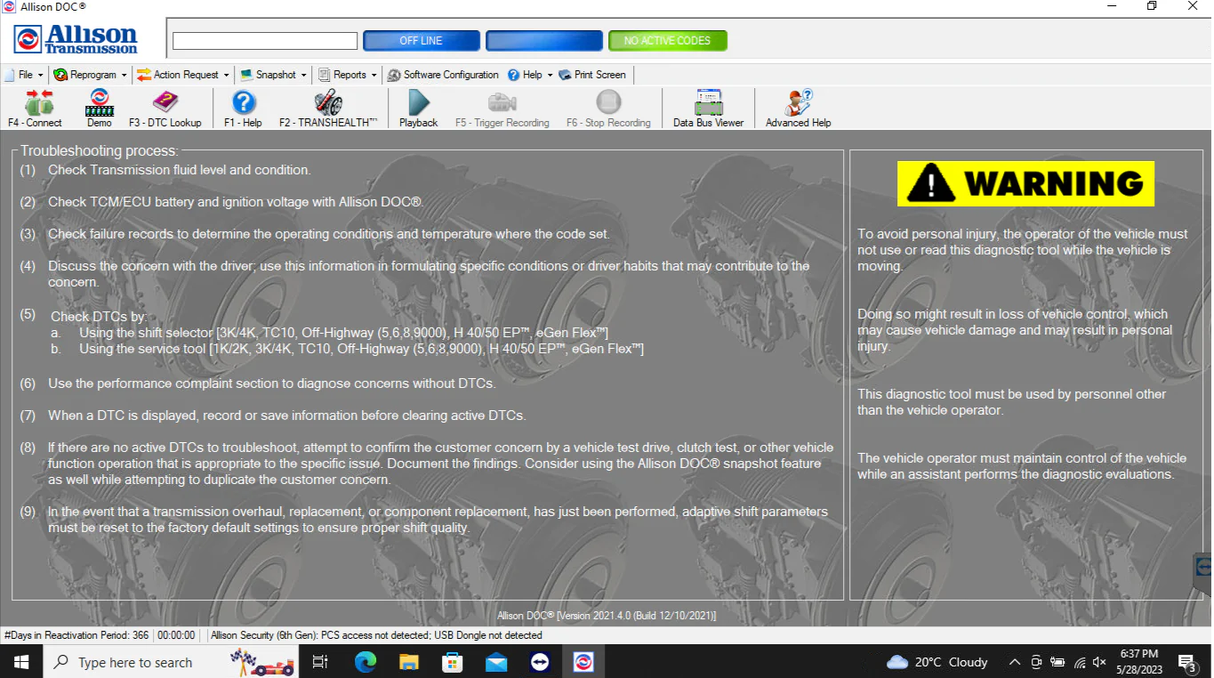The width and height of the screenshot is (1214, 678).
Task: Click the OFF LINE status button
Action: click(421, 41)
